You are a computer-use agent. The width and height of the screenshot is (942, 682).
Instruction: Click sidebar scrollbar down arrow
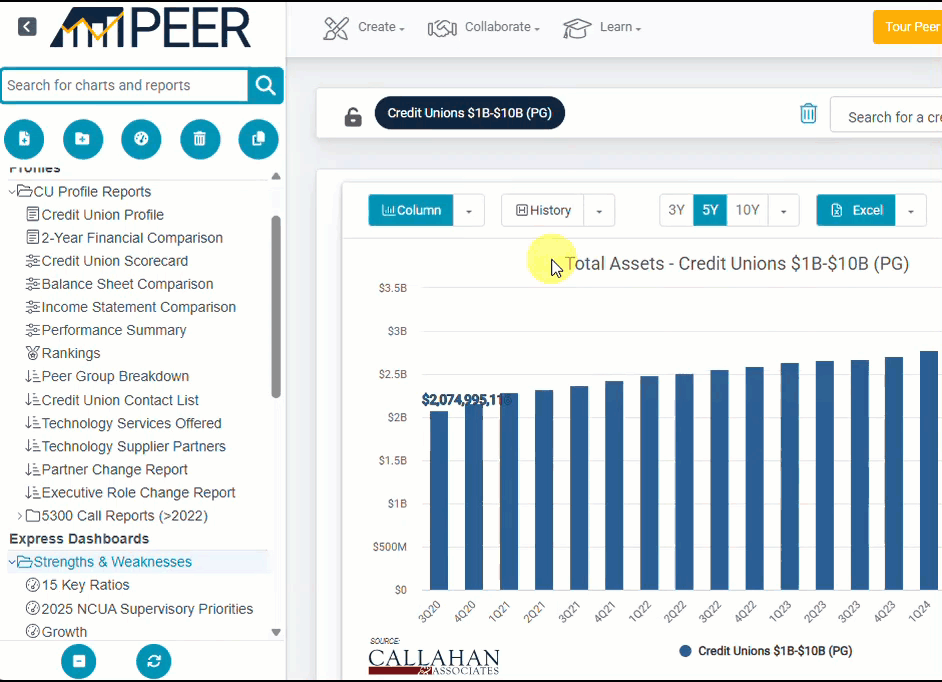click(276, 632)
